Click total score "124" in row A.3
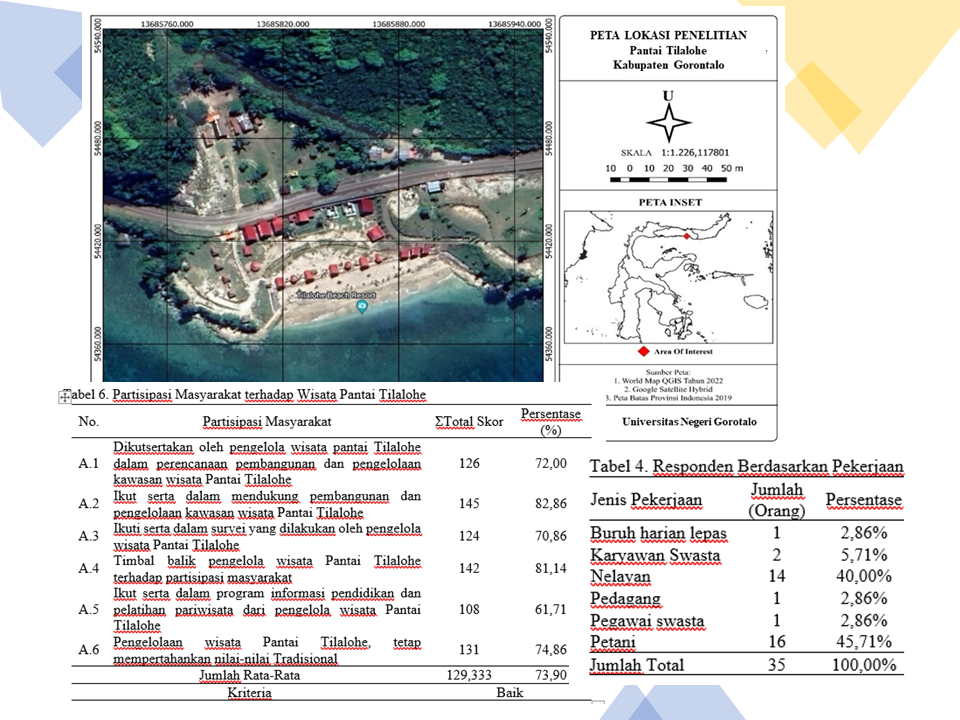Screen dimensions: 960x720 pos(469,536)
